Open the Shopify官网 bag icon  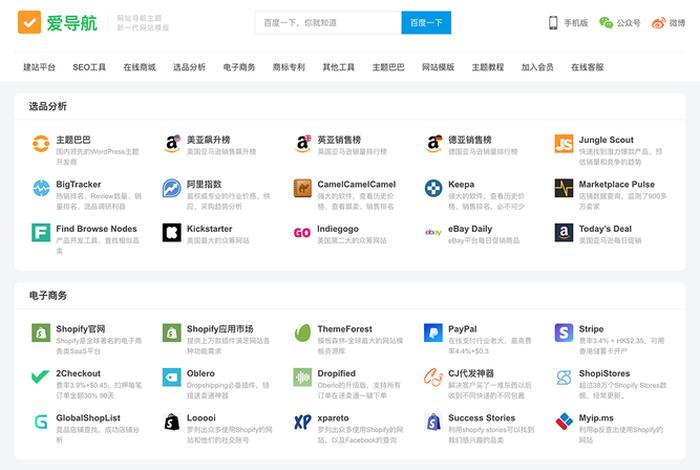[x=41, y=333]
